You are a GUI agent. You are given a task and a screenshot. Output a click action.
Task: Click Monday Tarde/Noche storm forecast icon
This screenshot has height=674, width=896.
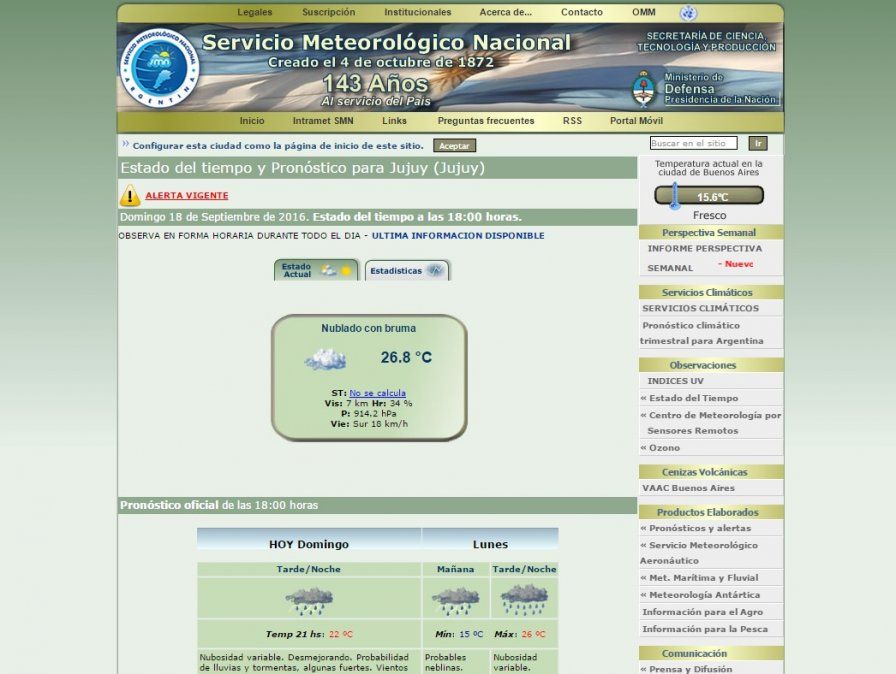[x=523, y=600]
